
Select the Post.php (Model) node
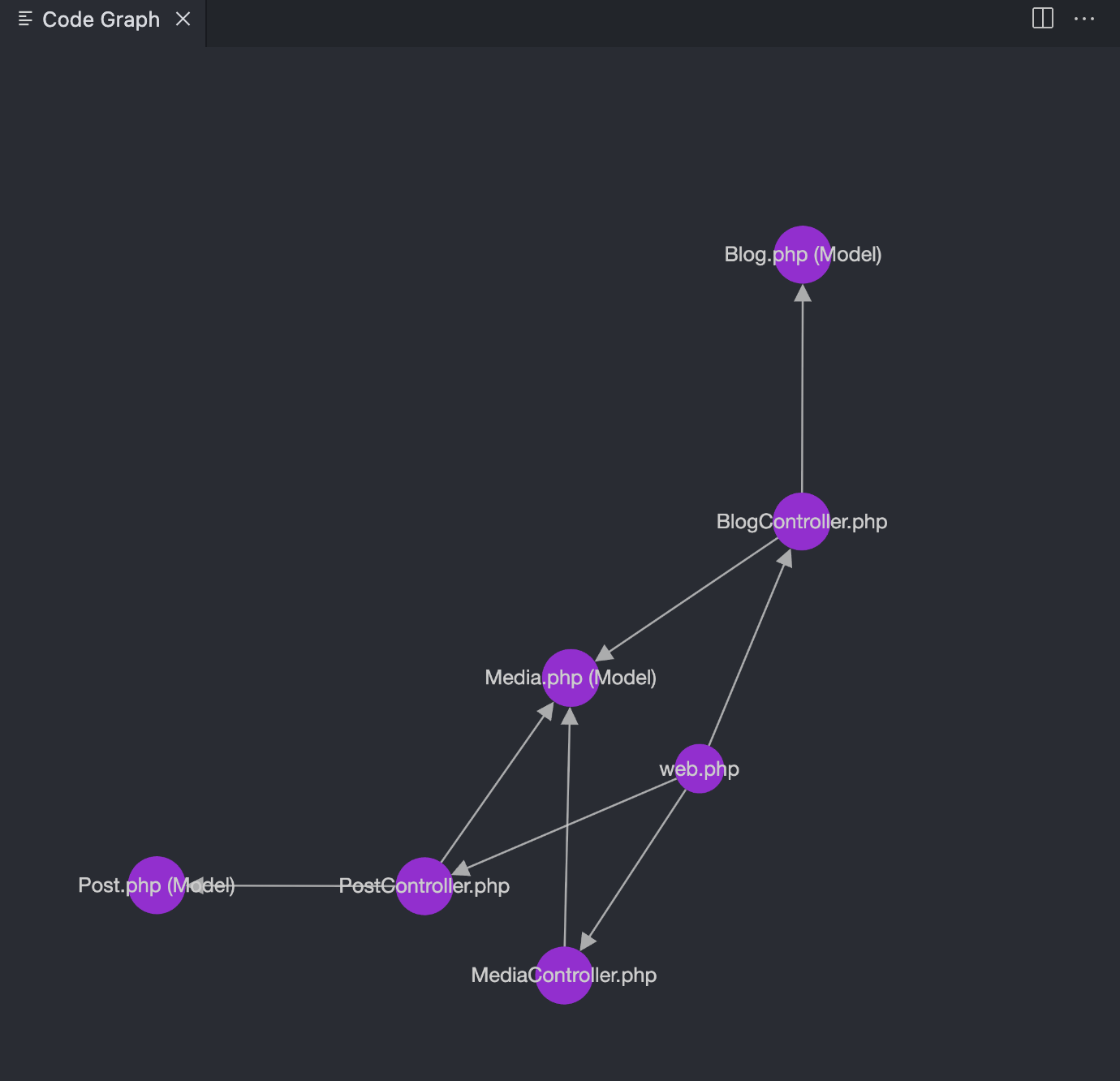tap(157, 885)
